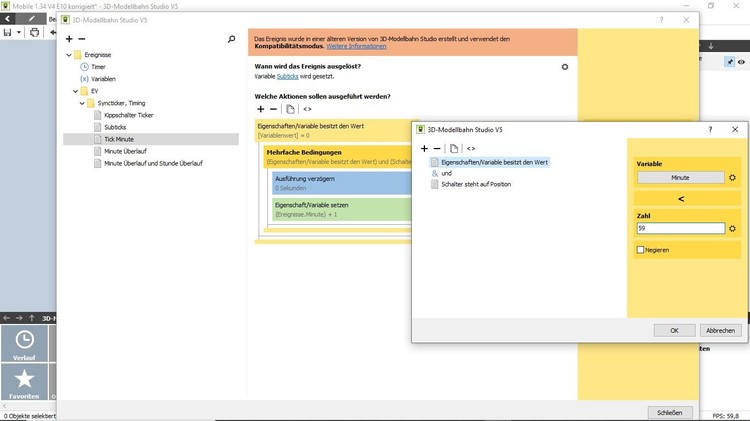Click back arrow button in main window
The height and width of the screenshot is (421, 750).
tap(8, 19)
